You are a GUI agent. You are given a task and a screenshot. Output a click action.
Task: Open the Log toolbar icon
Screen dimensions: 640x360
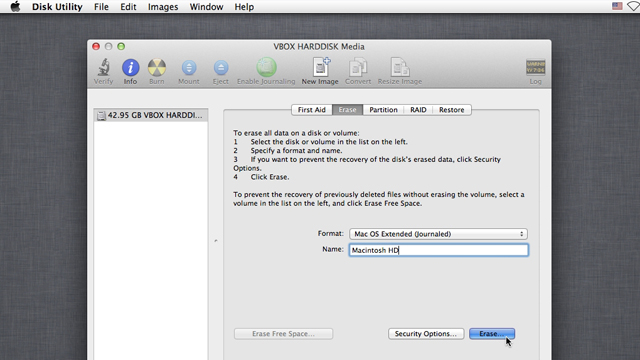coord(536,67)
